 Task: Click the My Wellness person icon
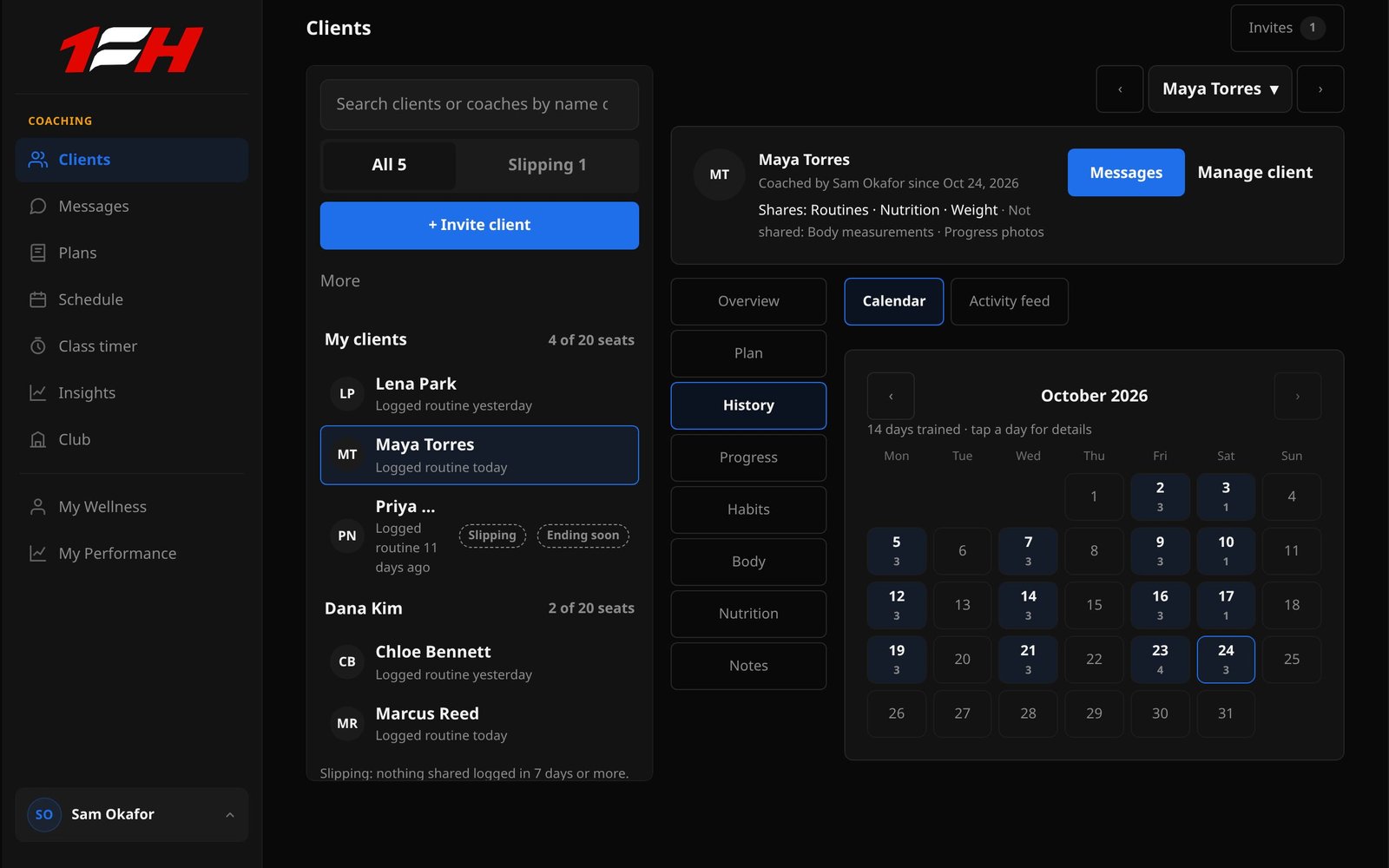(x=38, y=507)
